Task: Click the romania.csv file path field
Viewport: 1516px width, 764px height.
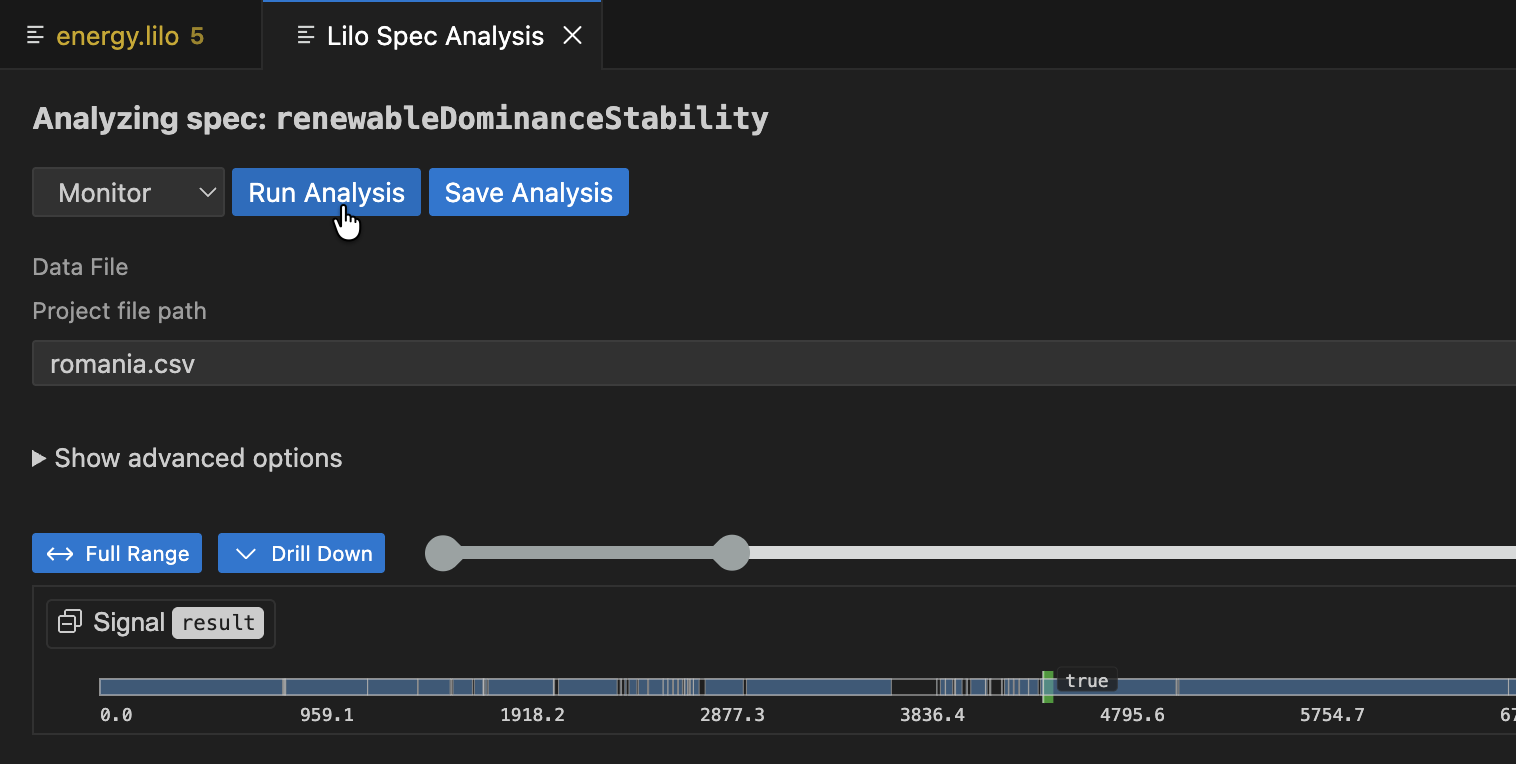Action: 400,363
